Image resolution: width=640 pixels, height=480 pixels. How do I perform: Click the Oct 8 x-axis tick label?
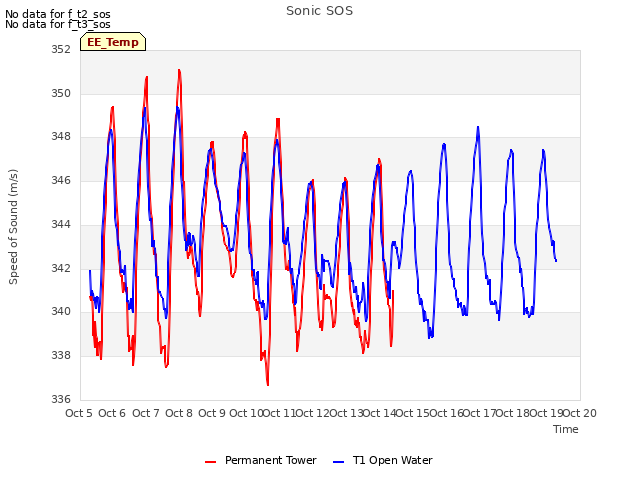pyautogui.click(x=179, y=413)
